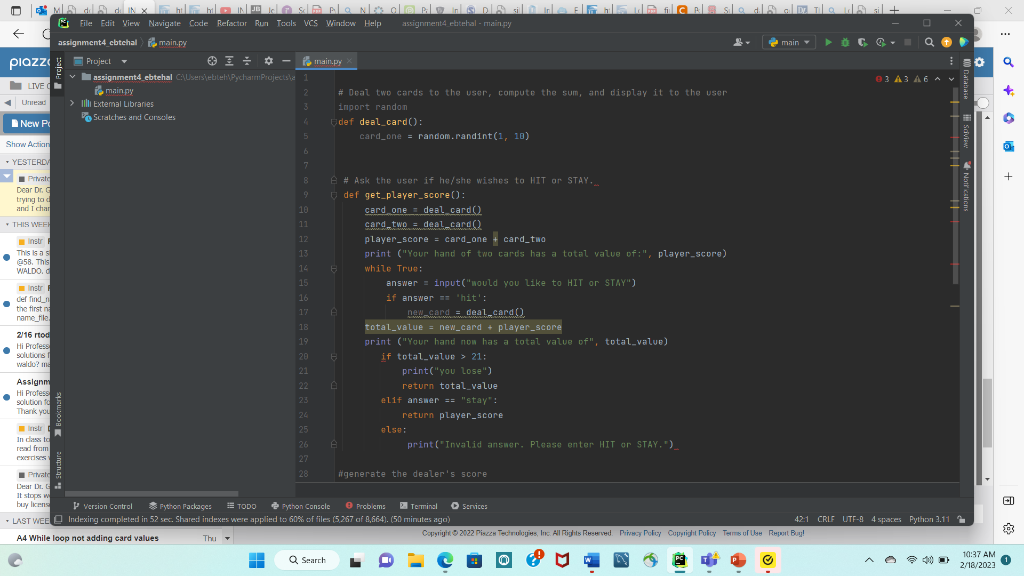This screenshot has height=576, width=1024.
Task: Click the orange IDE update arrow icon
Action: (x=946, y=42)
